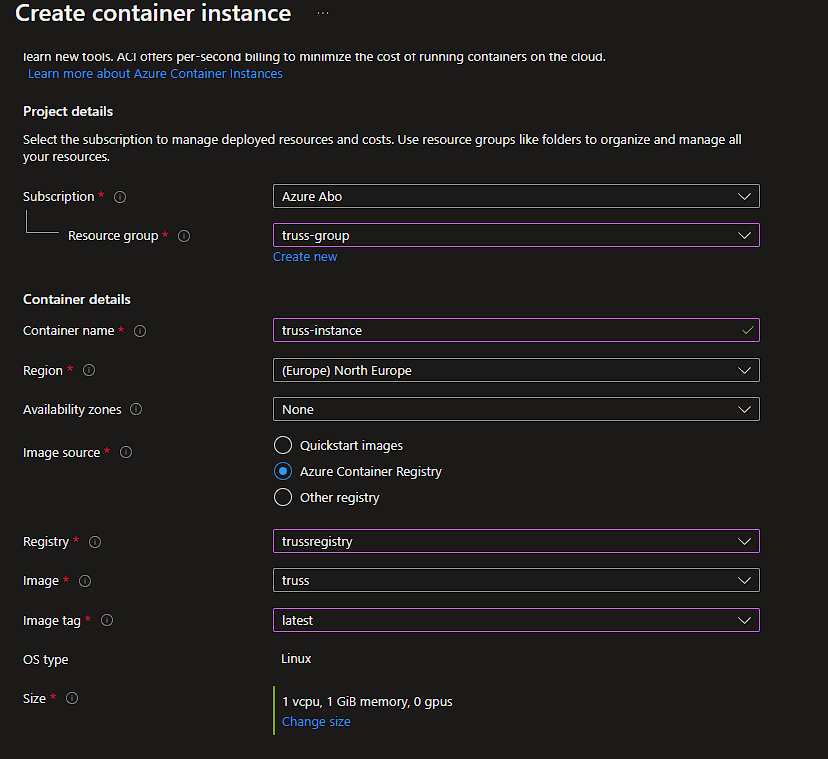Click the Project details heading

click(68, 111)
